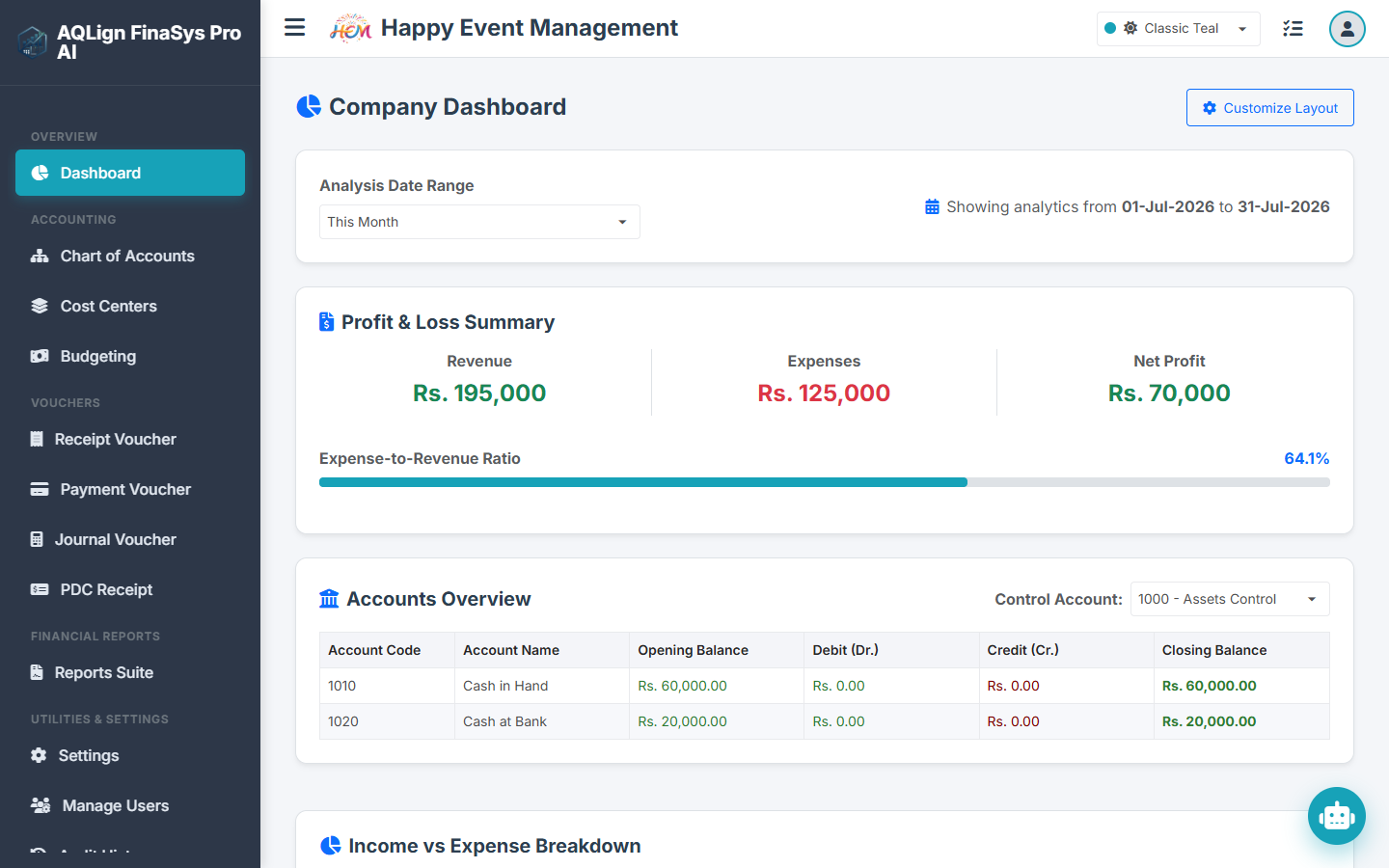1389x868 pixels.
Task: Click the Accounts Overview bank icon
Action: [x=329, y=599]
